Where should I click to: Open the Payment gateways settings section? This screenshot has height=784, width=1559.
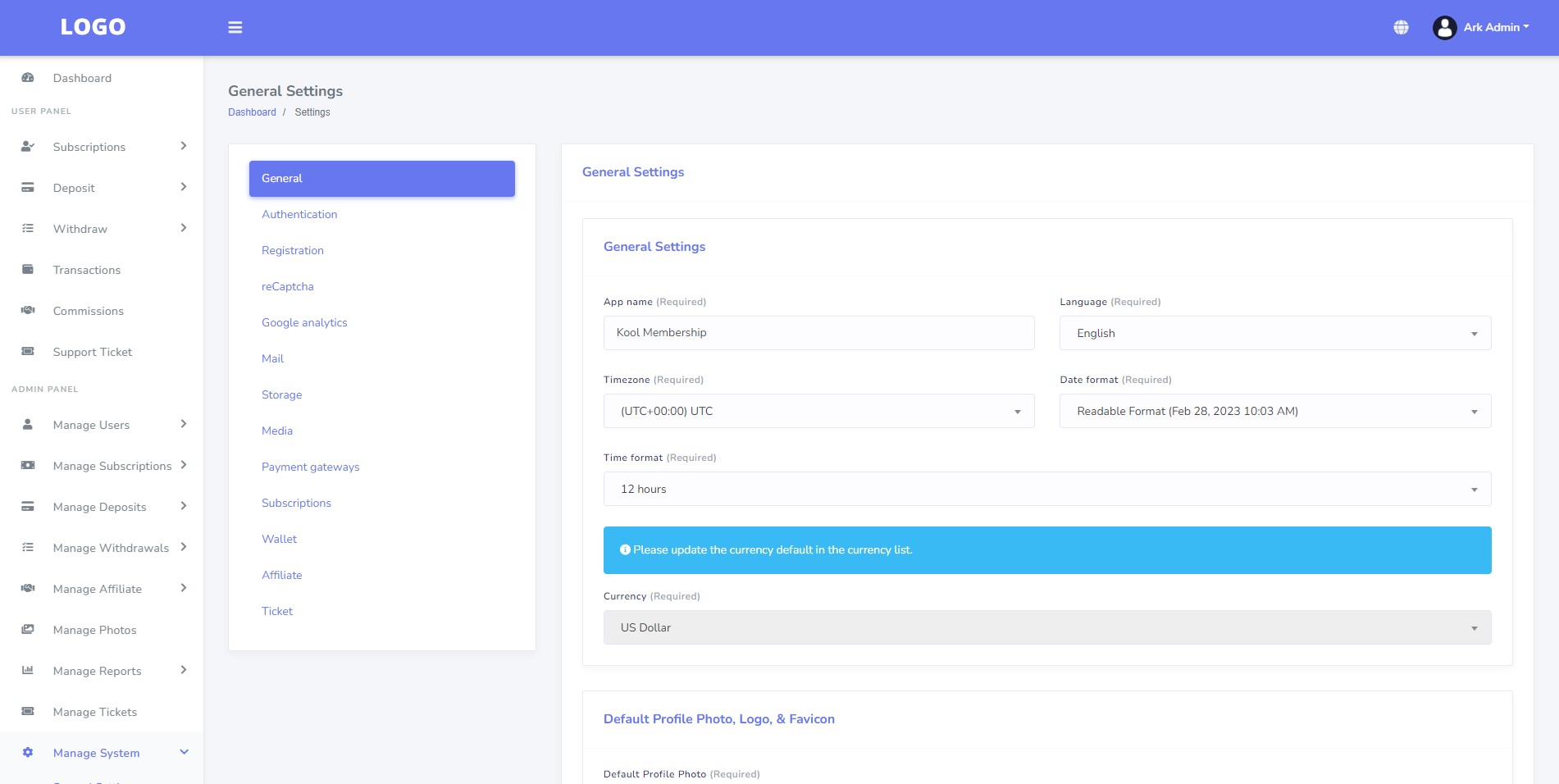[310, 467]
